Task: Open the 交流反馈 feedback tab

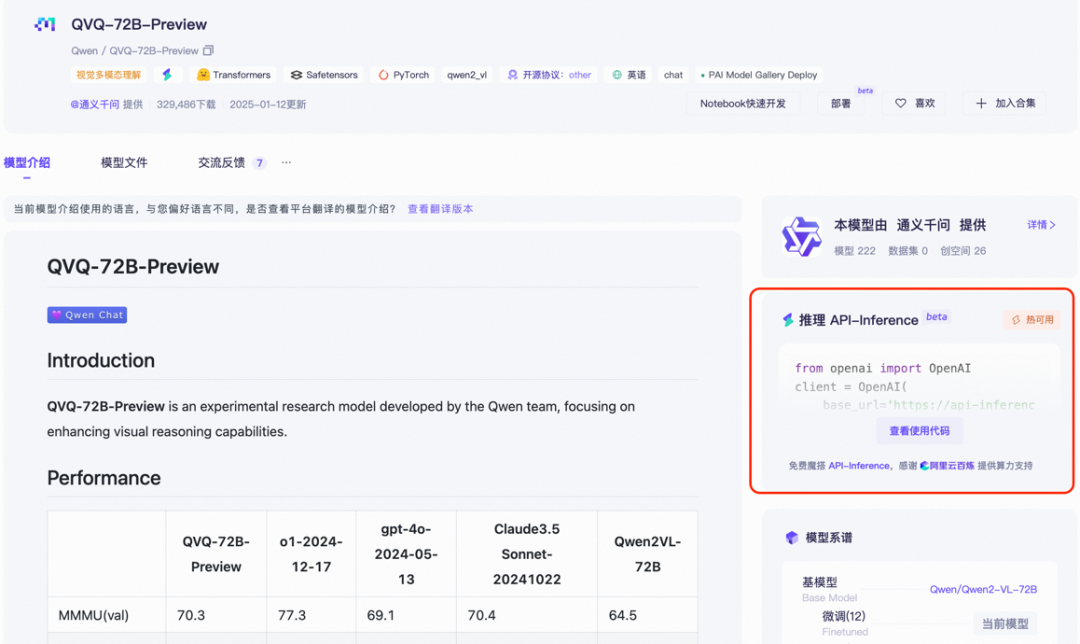Action: click(x=220, y=161)
